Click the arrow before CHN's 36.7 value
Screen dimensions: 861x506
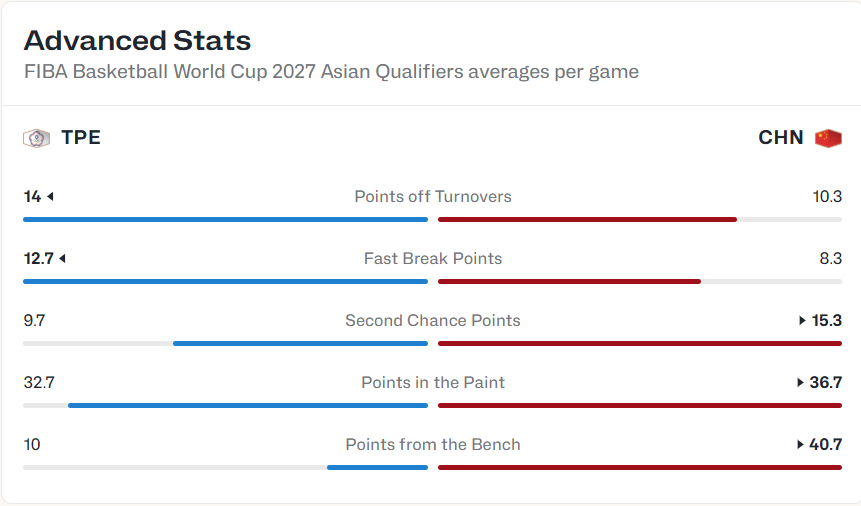click(x=800, y=383)
